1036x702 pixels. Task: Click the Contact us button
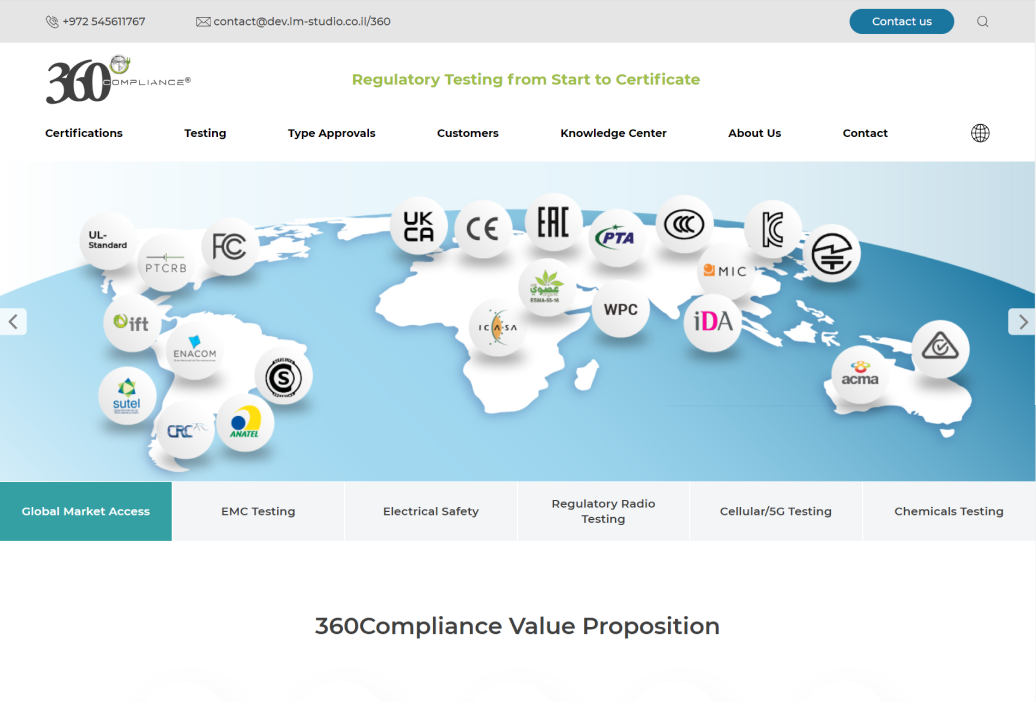click(901, 21)
